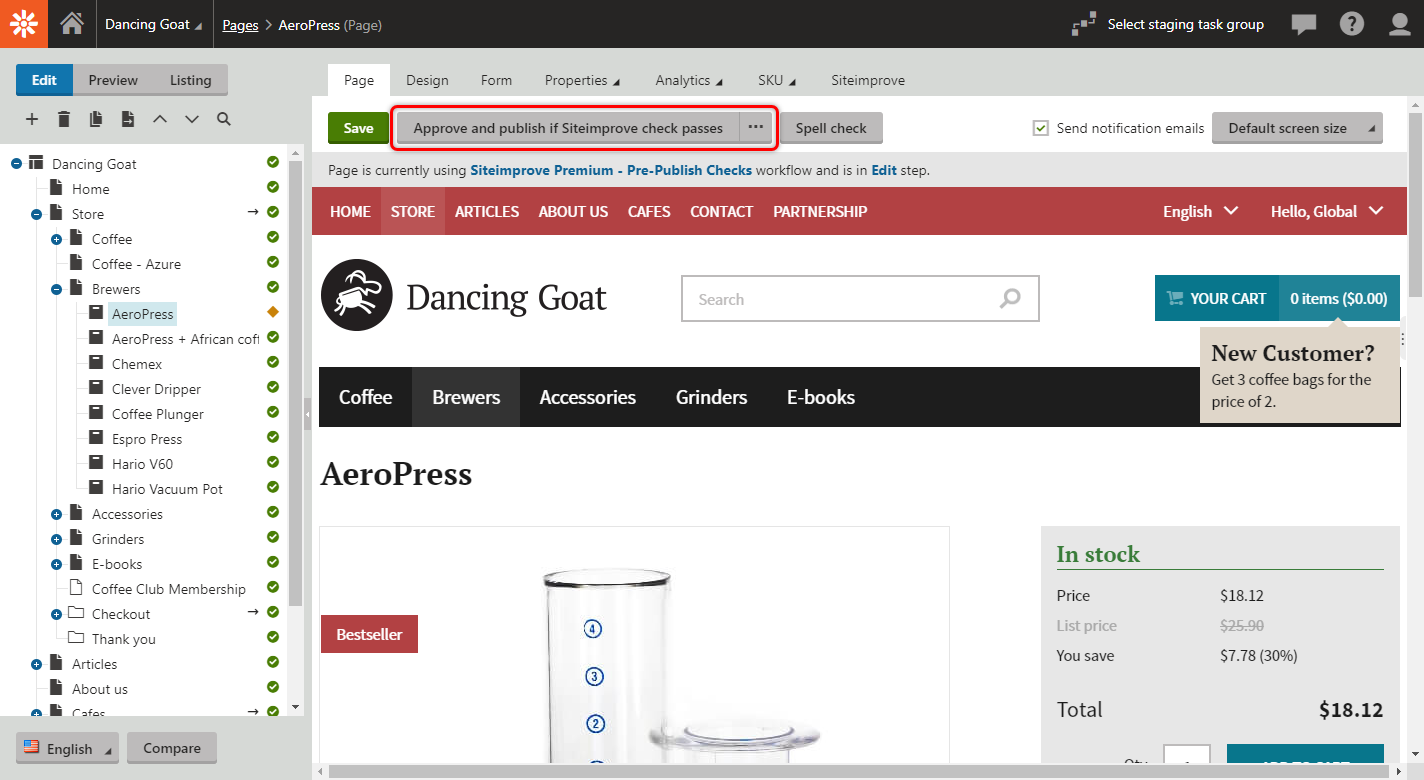Expand the Grinders tree node
This screenshot has height=780, width=1424.
[56, 539]
